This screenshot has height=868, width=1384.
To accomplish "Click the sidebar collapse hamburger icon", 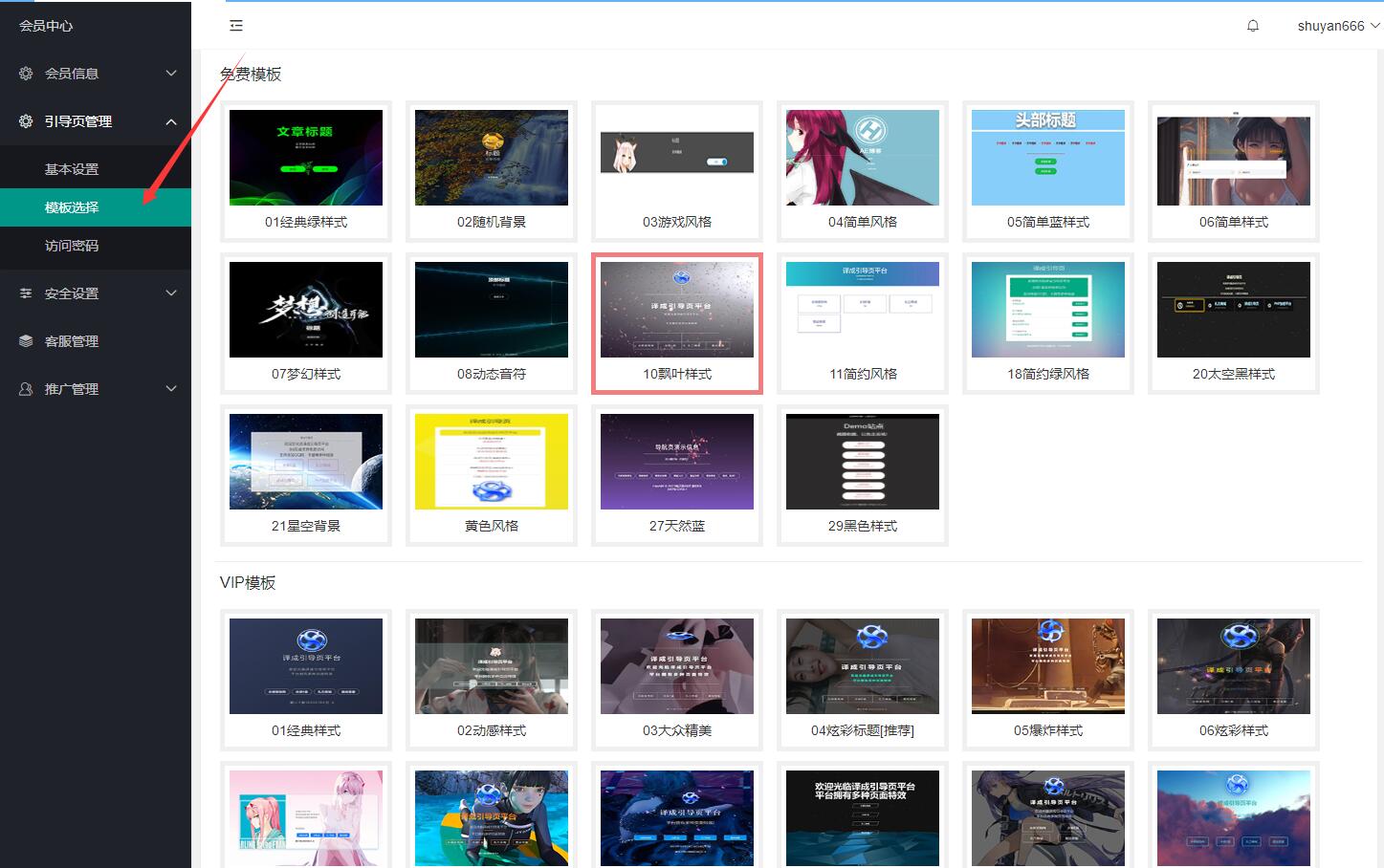I will point(236,26).
